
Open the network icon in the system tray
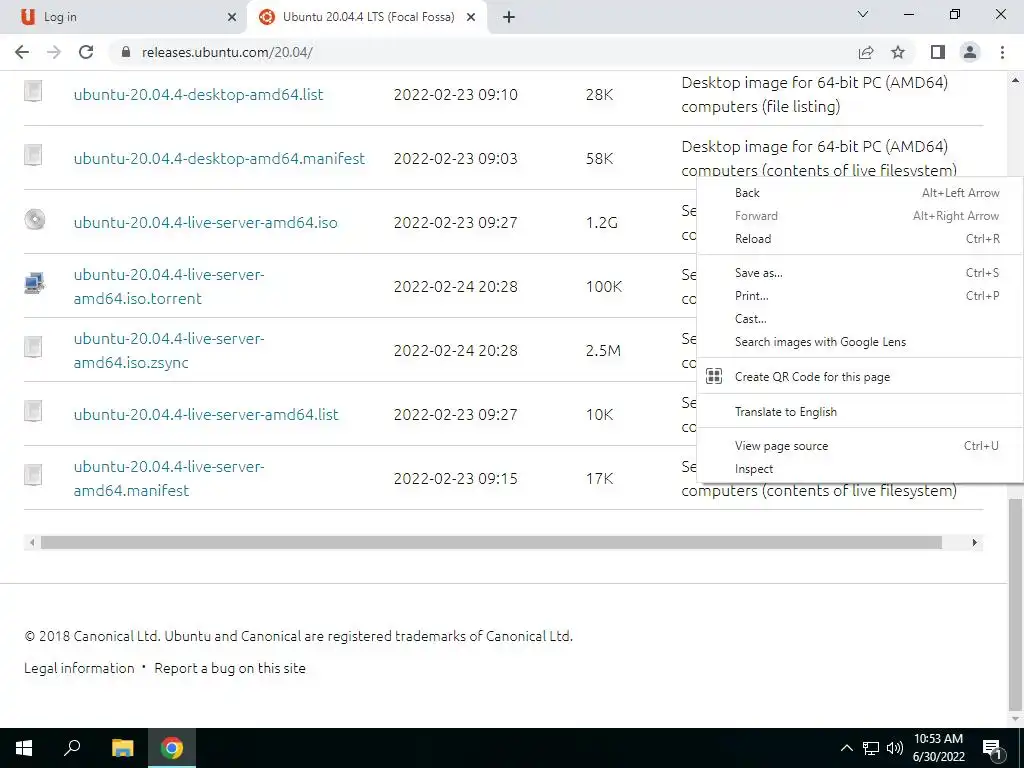[x=871, y=748]
